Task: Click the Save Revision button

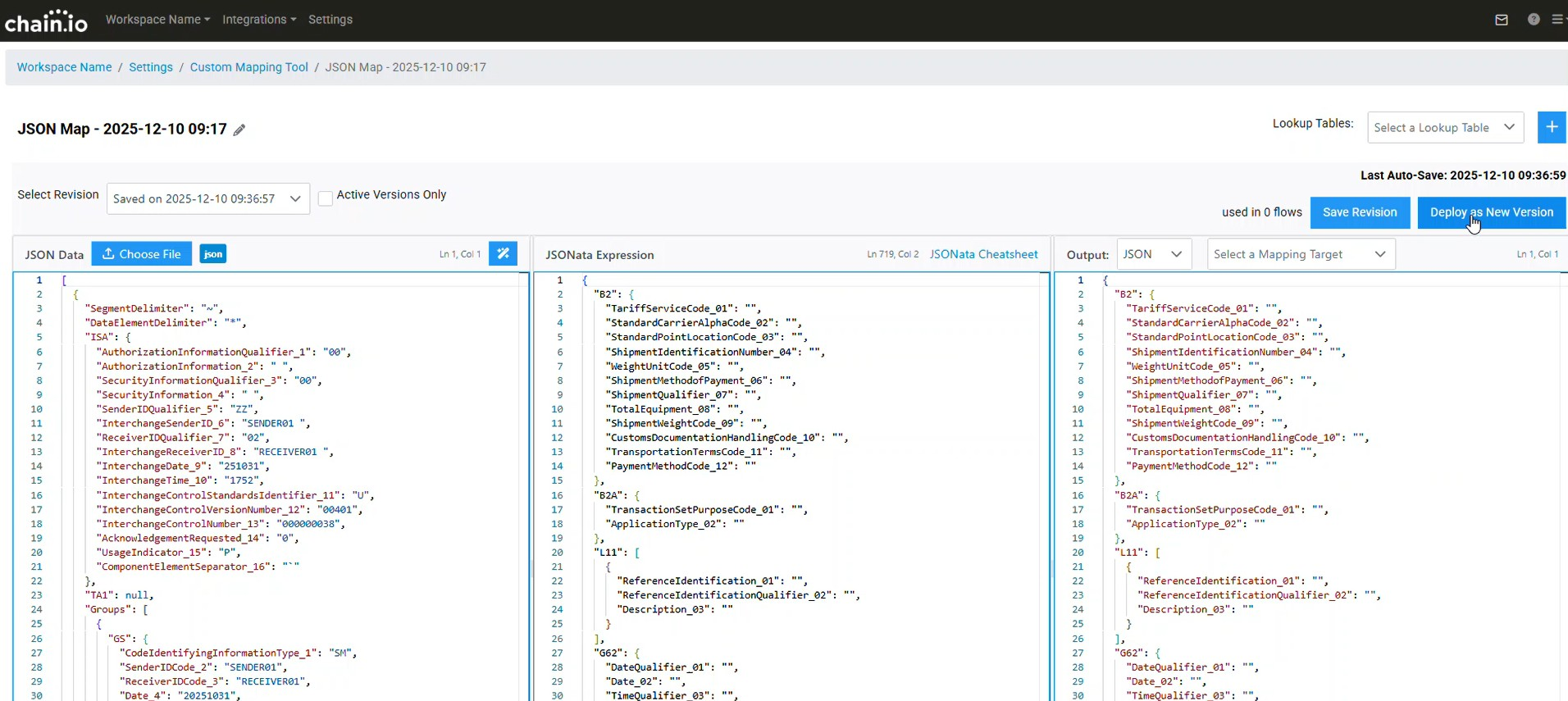Action: [1360, 212]
